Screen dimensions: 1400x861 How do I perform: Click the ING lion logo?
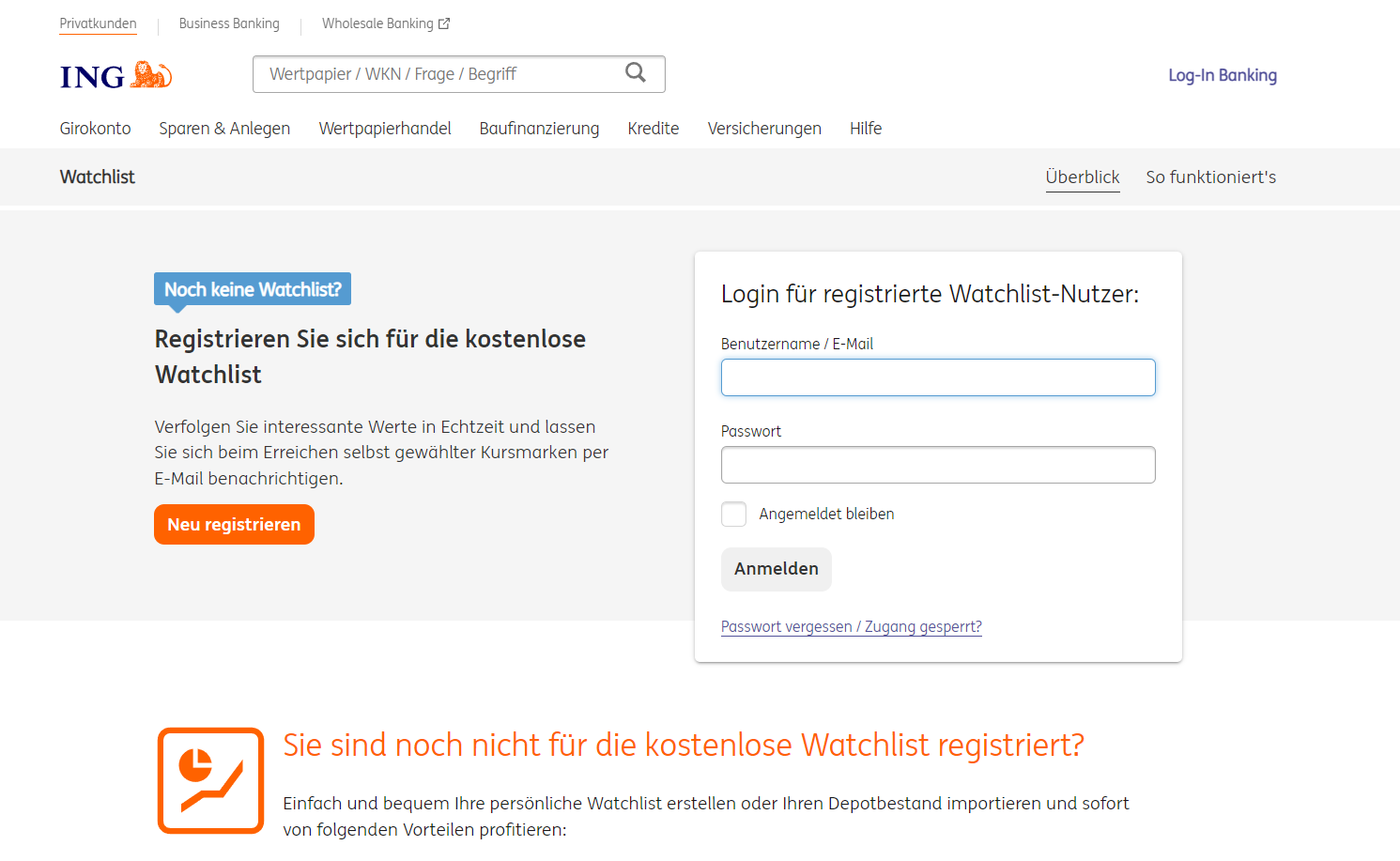tap(115, 75)
